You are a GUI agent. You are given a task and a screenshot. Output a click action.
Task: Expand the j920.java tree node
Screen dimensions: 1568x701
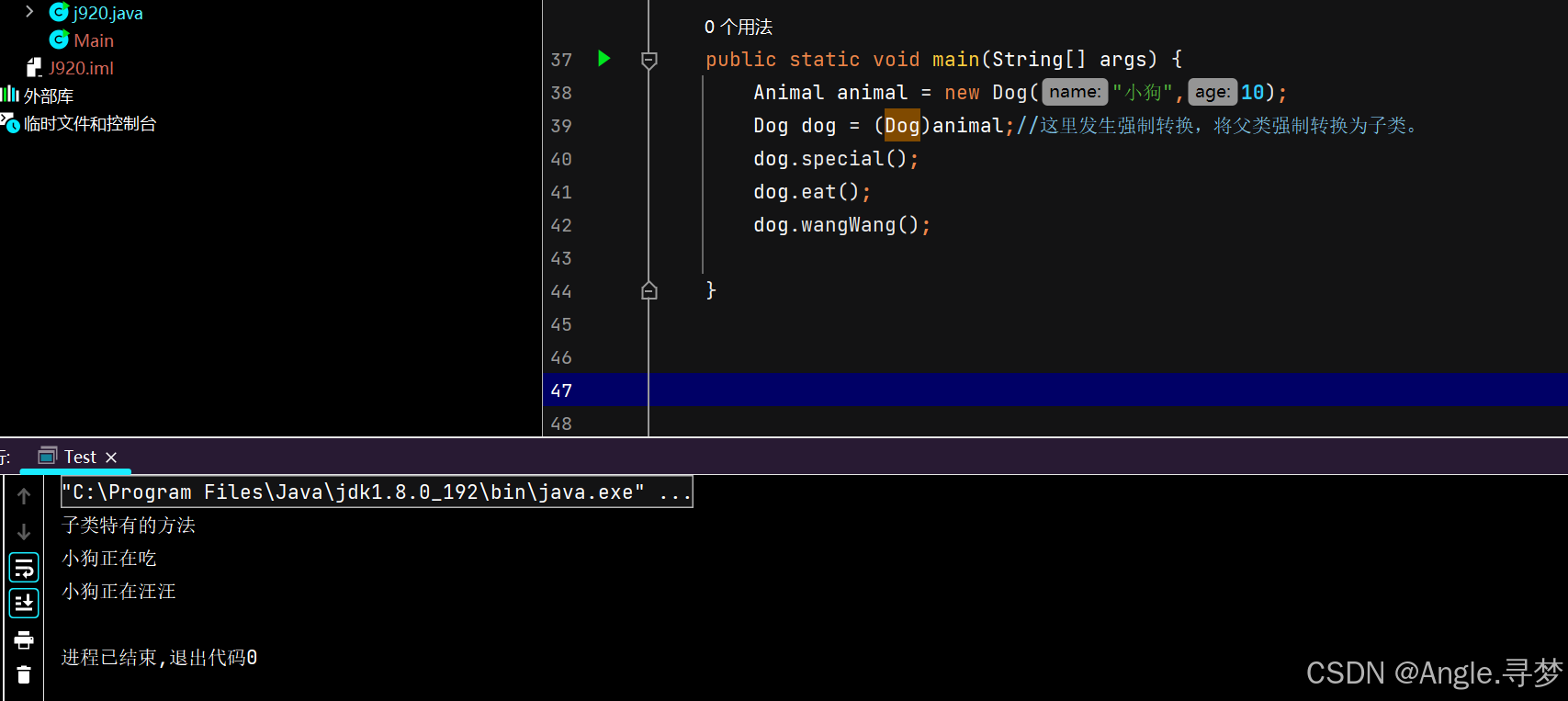pos(29,12)
